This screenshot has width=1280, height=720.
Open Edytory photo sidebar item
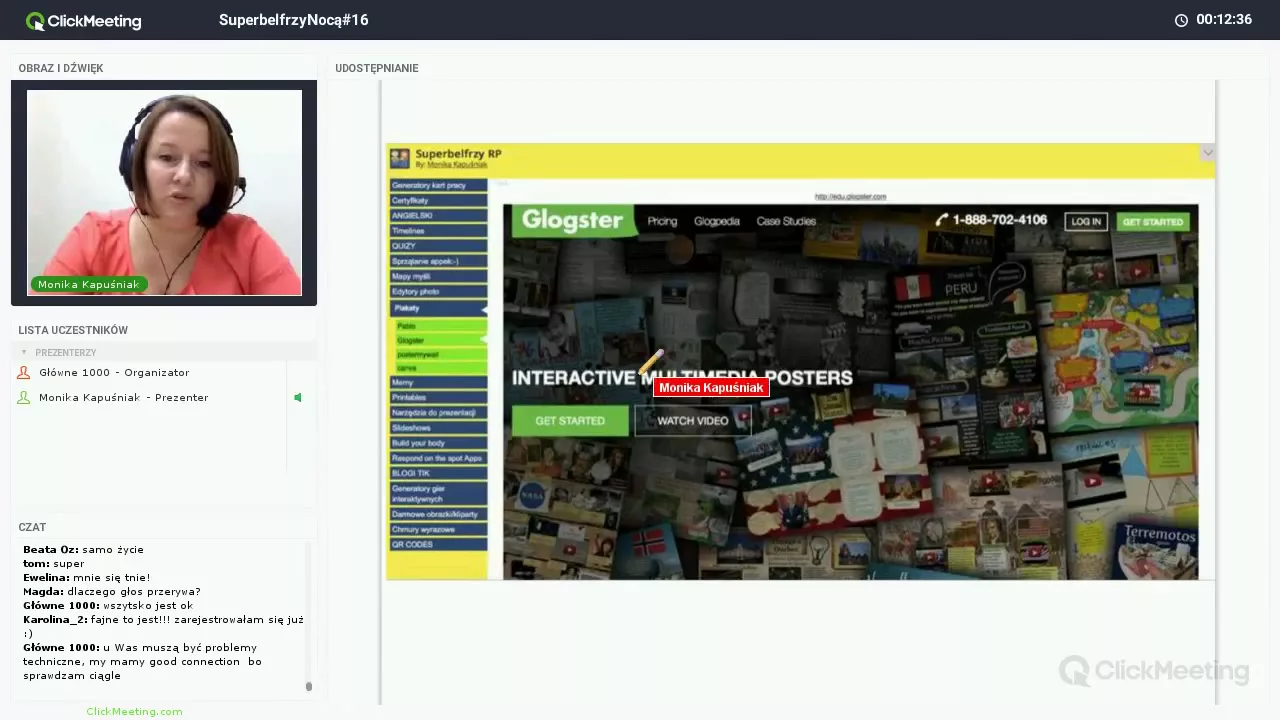coord(439,291)
